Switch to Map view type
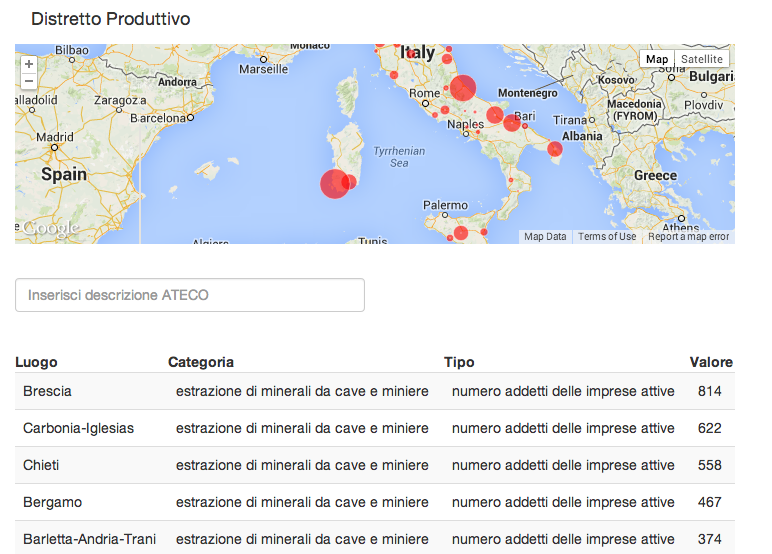This screenshot has height=554, width=772. [x=657, y=59]
